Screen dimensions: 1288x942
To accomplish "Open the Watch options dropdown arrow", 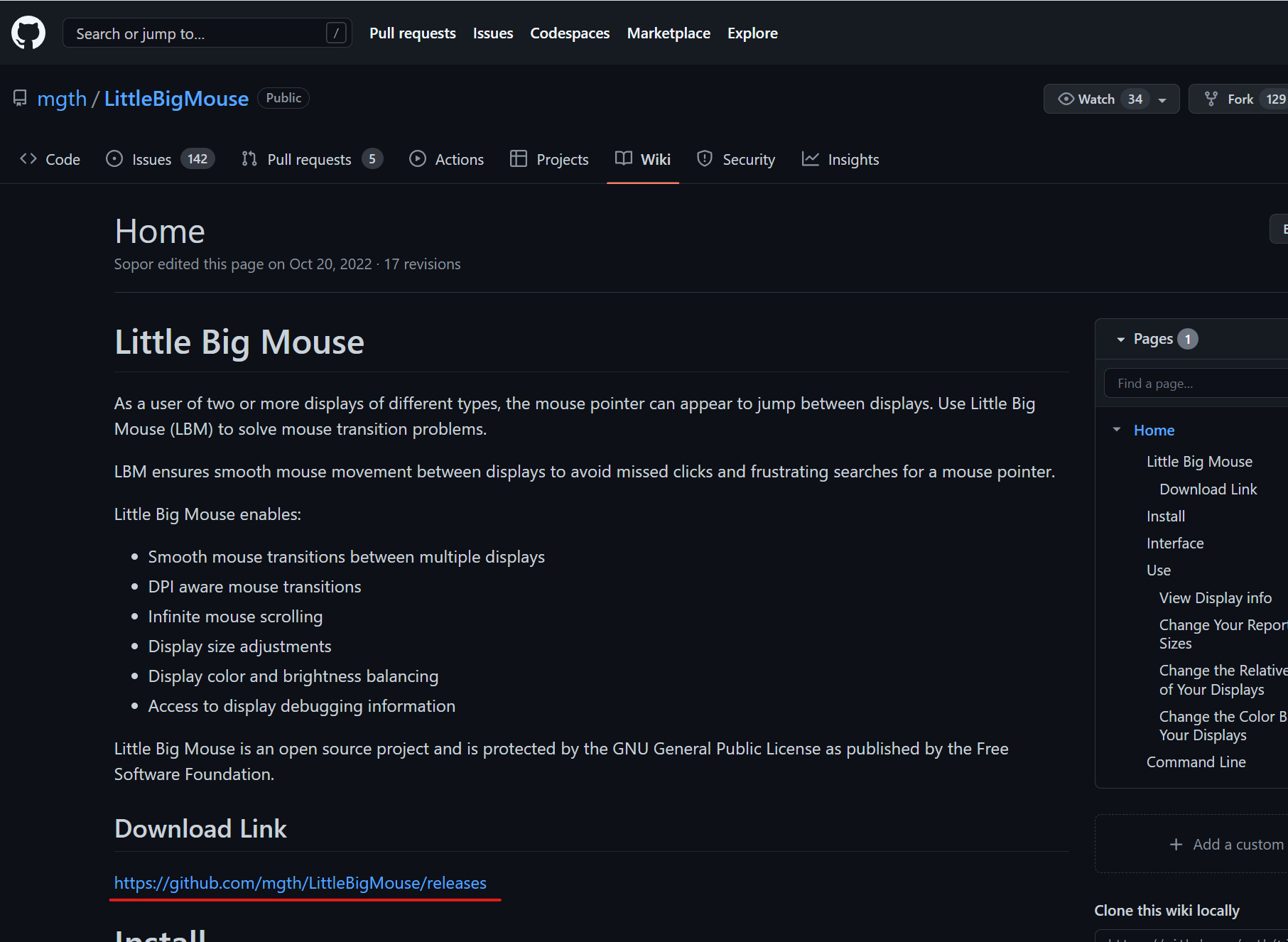I will (1162, 99).
